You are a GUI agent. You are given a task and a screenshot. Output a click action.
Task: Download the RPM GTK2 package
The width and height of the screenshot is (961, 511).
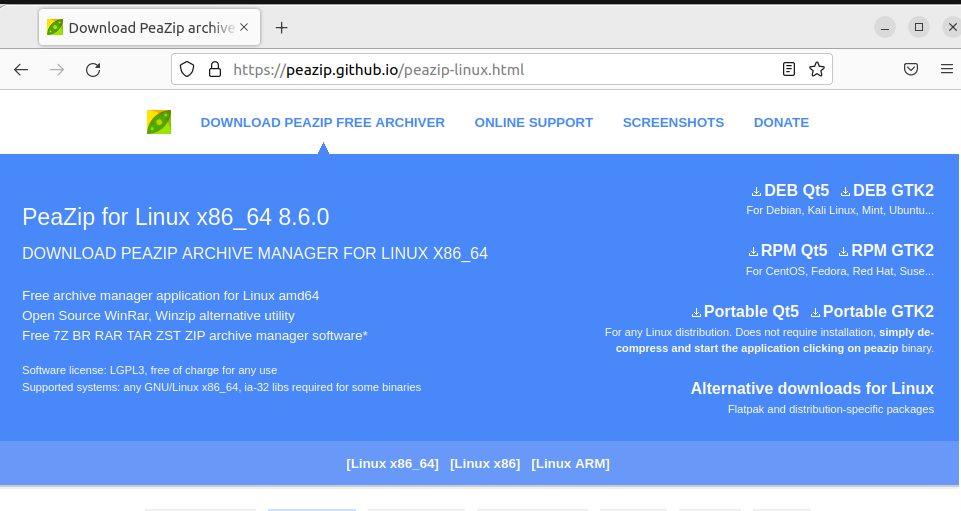point(886,251)
